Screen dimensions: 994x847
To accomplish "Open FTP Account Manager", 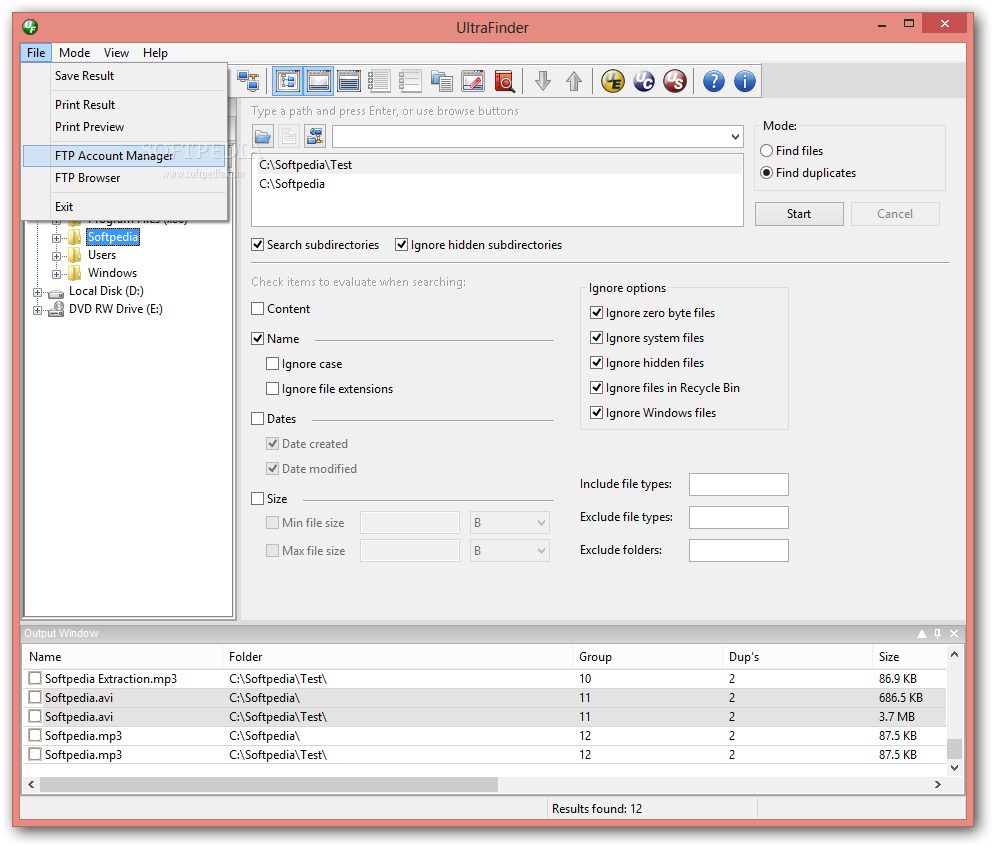I will [125, 156].
